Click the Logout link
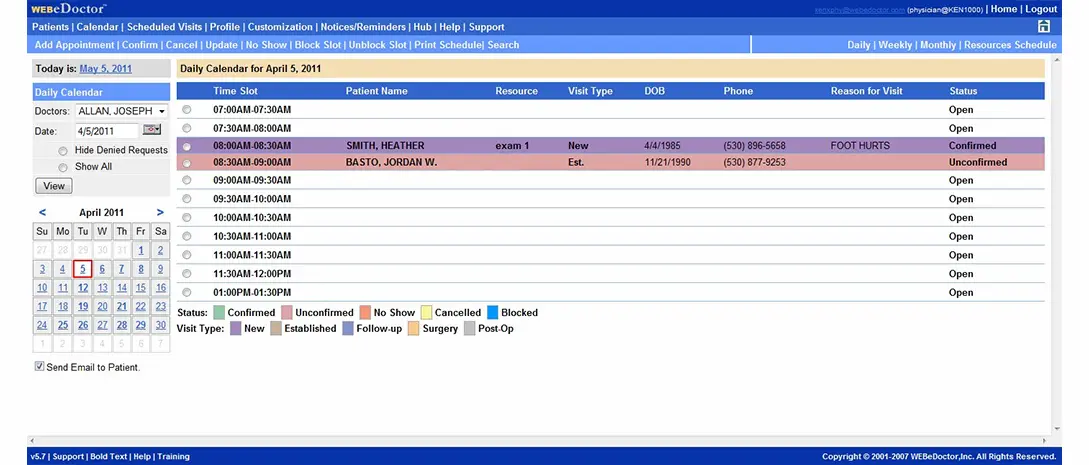The height and width of the screenshot is (465, 1089). 1041,9
